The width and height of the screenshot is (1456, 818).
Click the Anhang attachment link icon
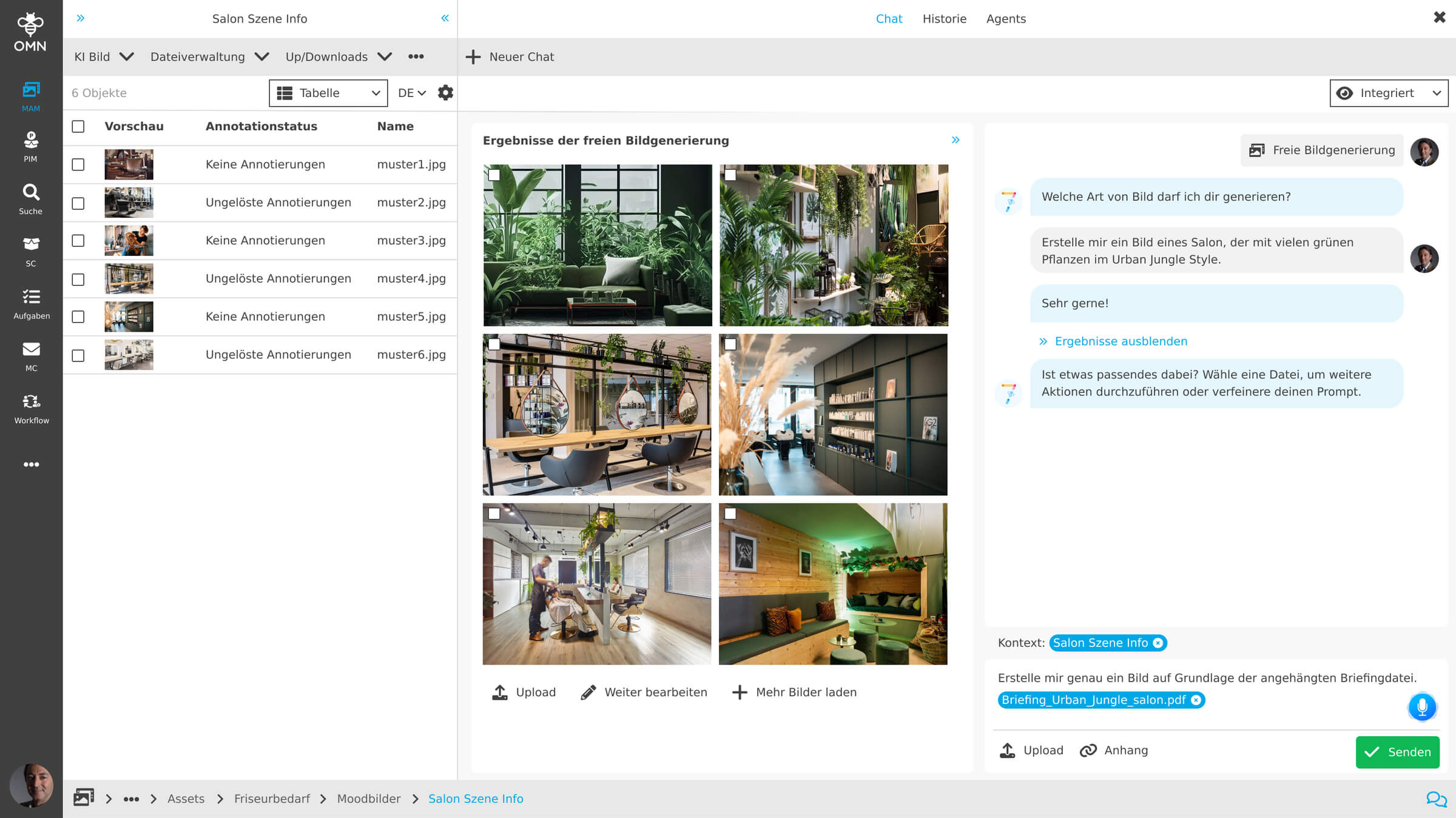coord(1088,750)
